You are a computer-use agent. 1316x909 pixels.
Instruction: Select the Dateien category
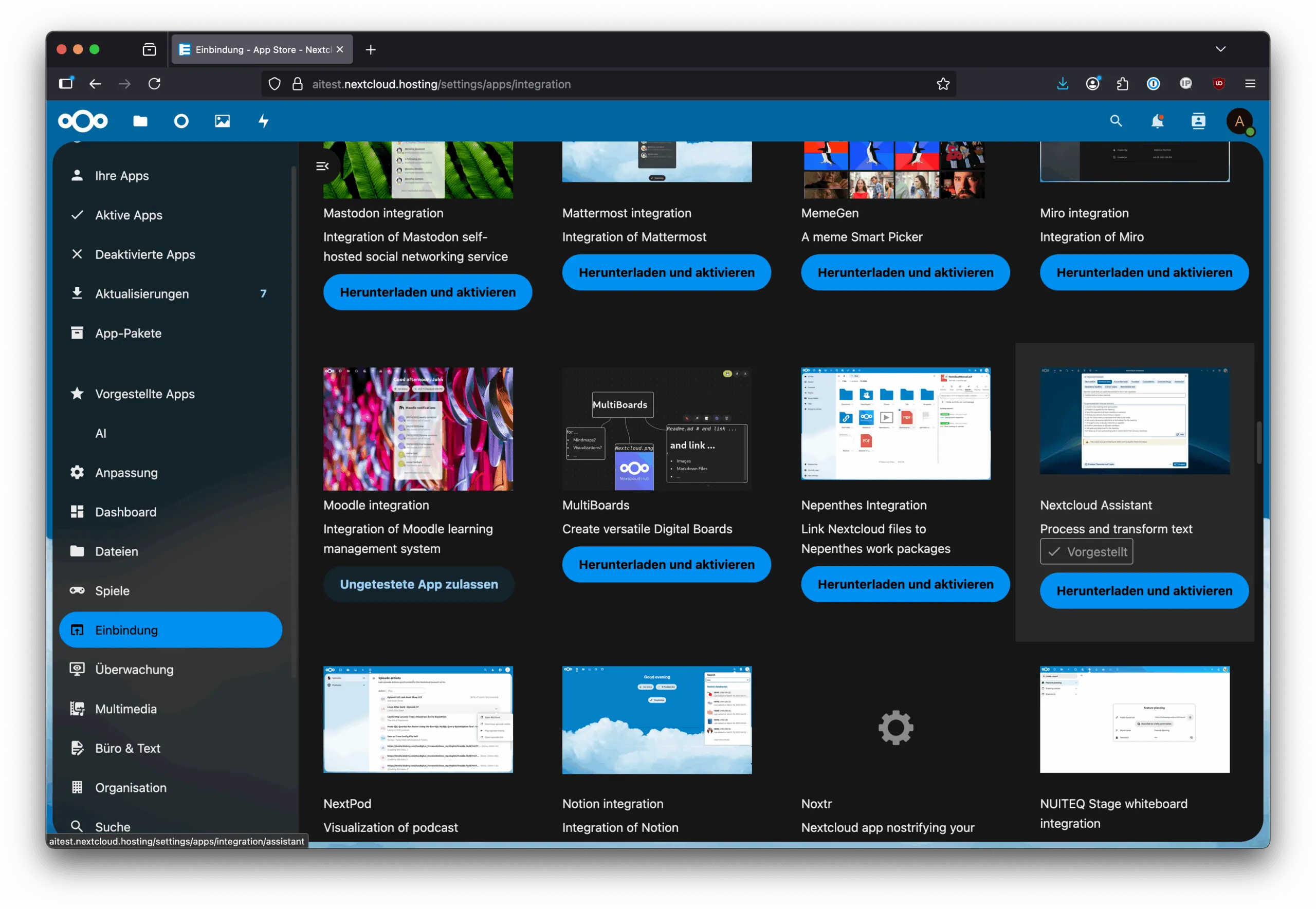pyautogui.click(x=170, y=551)
